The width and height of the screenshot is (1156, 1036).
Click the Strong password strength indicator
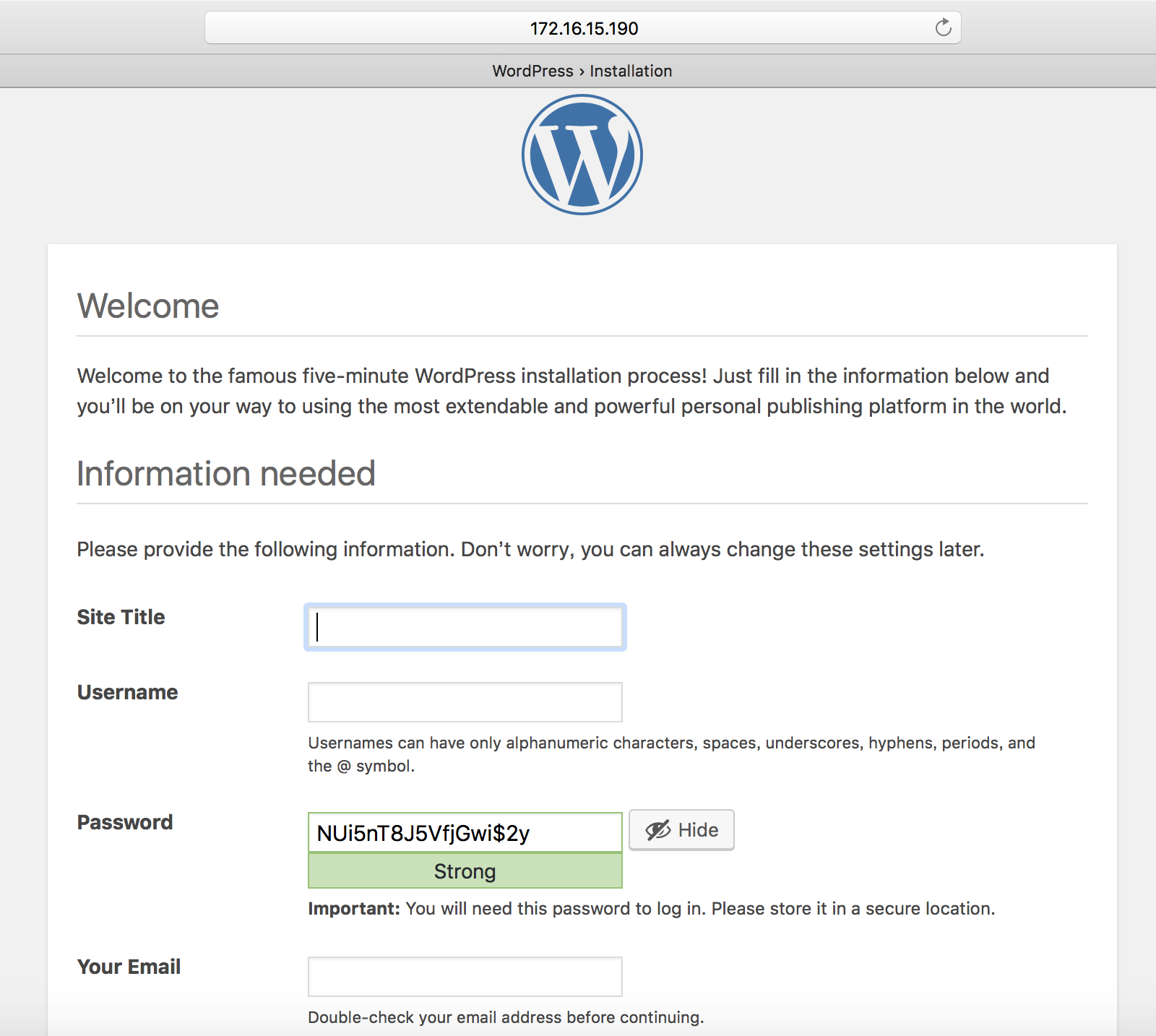[465, 871]
